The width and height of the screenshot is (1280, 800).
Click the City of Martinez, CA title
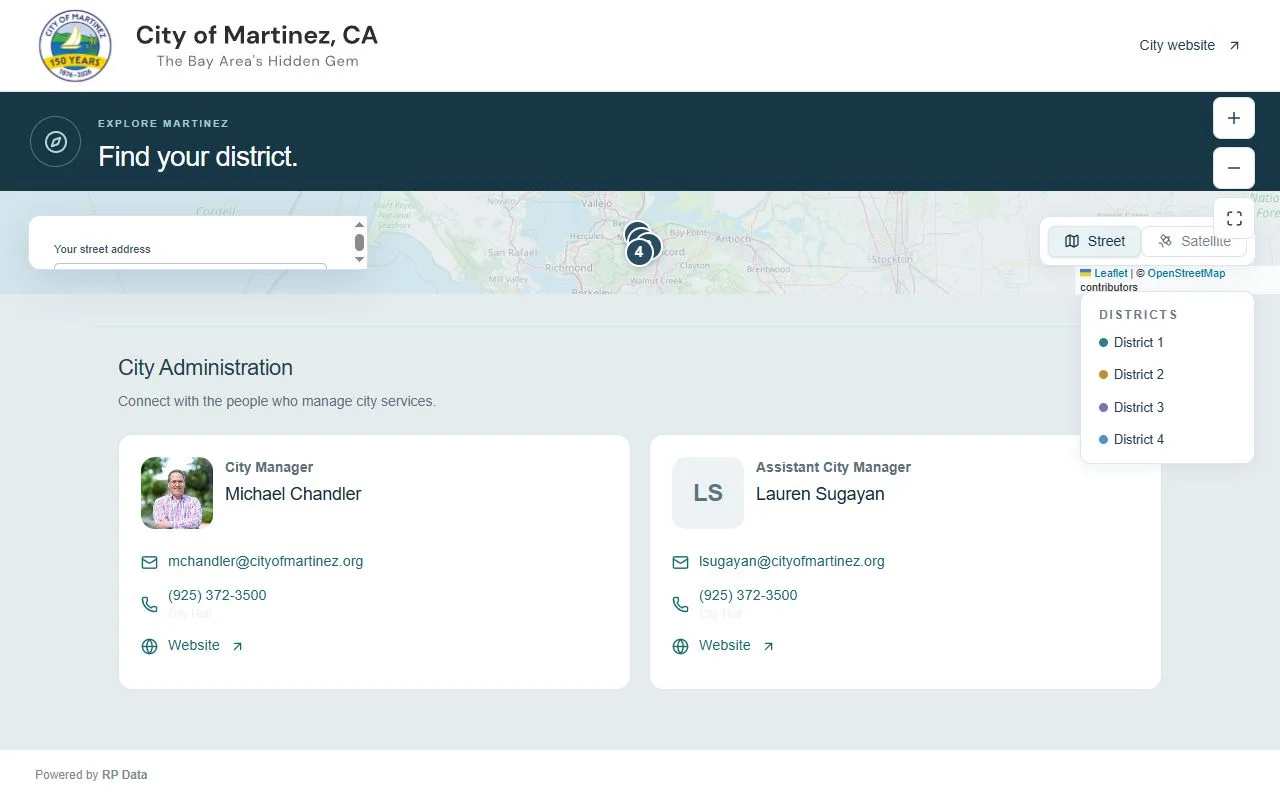tap(257, 35)
